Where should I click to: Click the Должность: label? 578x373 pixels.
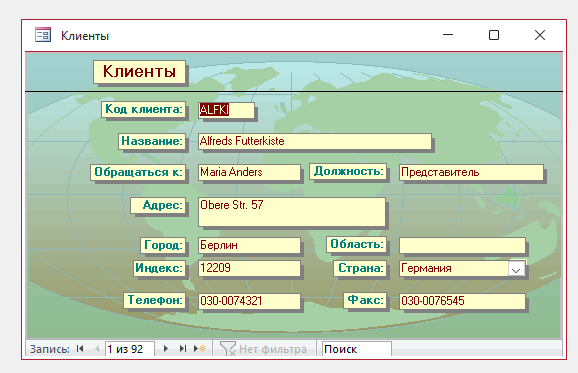(348, 171)
